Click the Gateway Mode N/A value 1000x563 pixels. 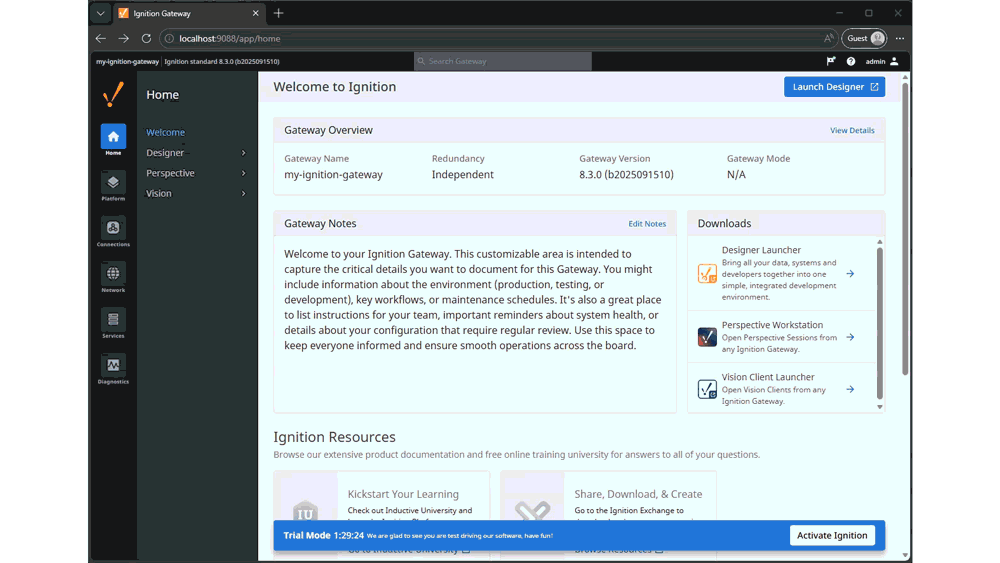pos(736,174)
